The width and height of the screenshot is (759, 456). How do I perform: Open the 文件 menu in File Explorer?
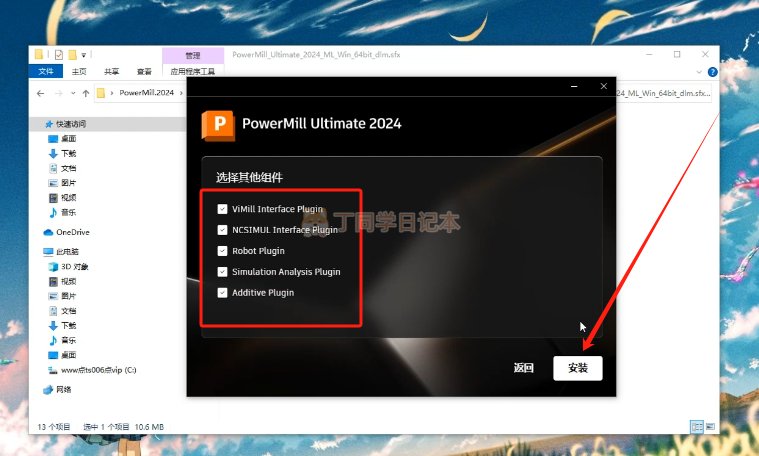(46, 71)
